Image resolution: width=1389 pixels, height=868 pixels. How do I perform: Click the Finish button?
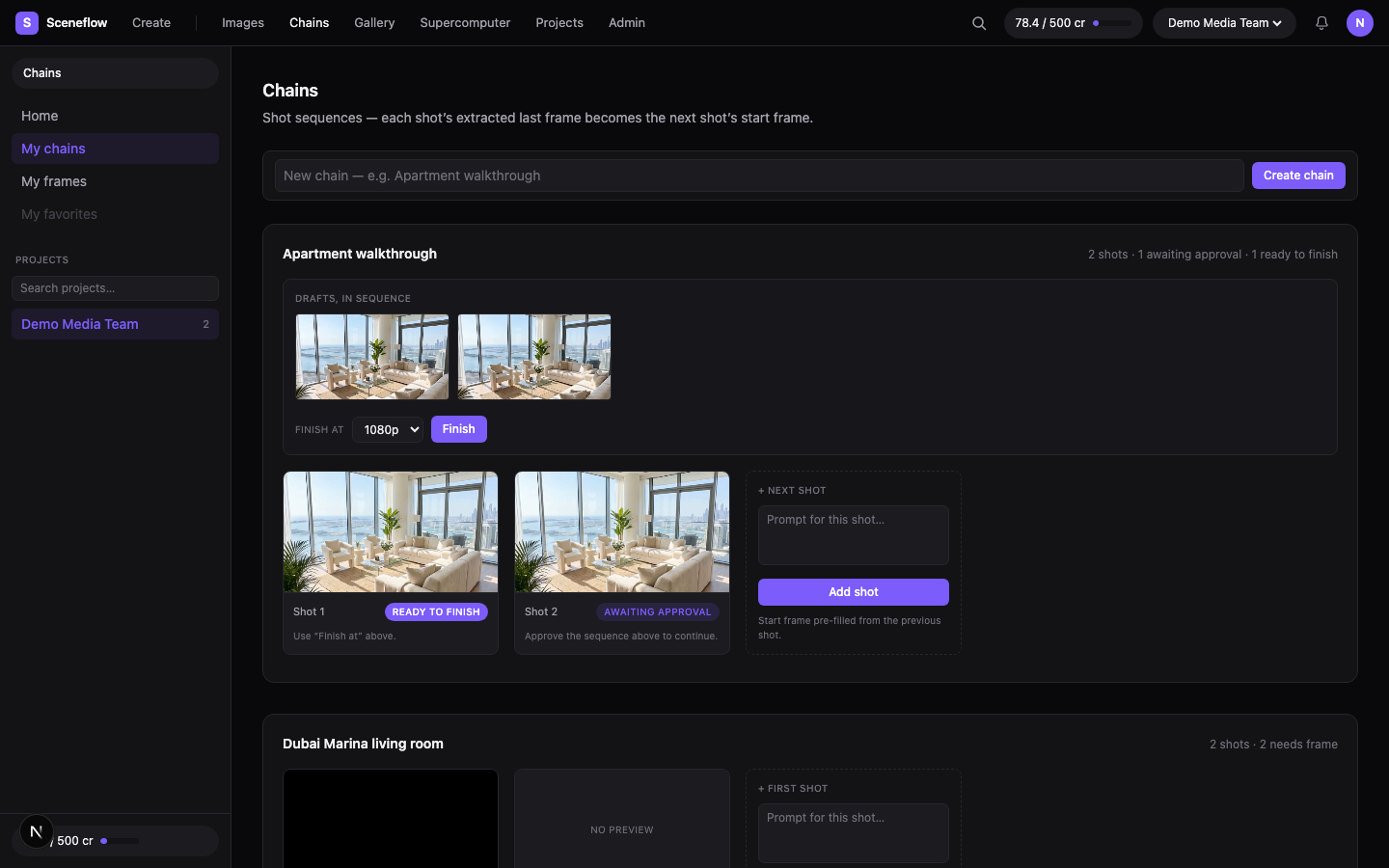click(x=458, y=429)
